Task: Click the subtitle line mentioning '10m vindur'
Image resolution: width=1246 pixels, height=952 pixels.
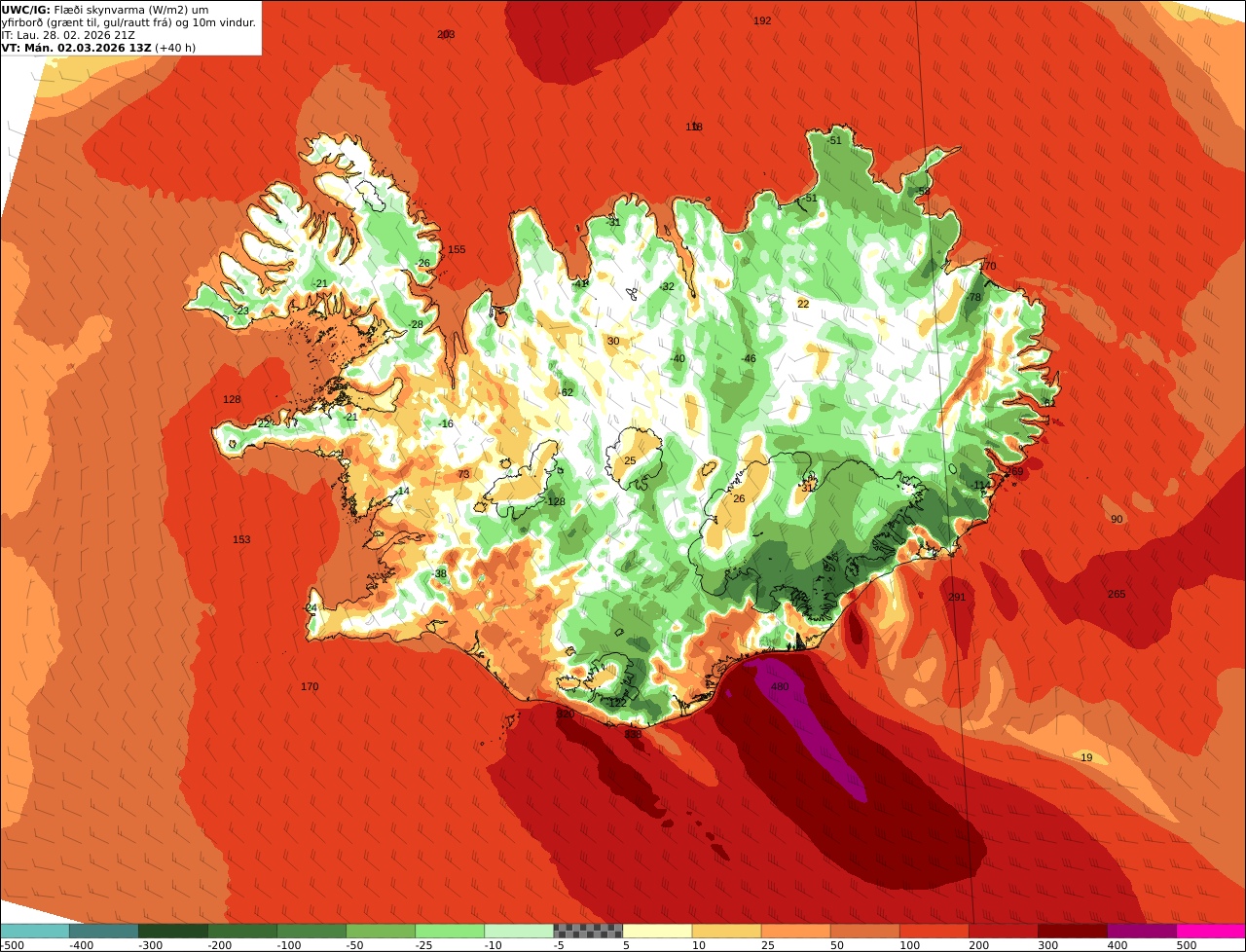Action: (129, 22)
